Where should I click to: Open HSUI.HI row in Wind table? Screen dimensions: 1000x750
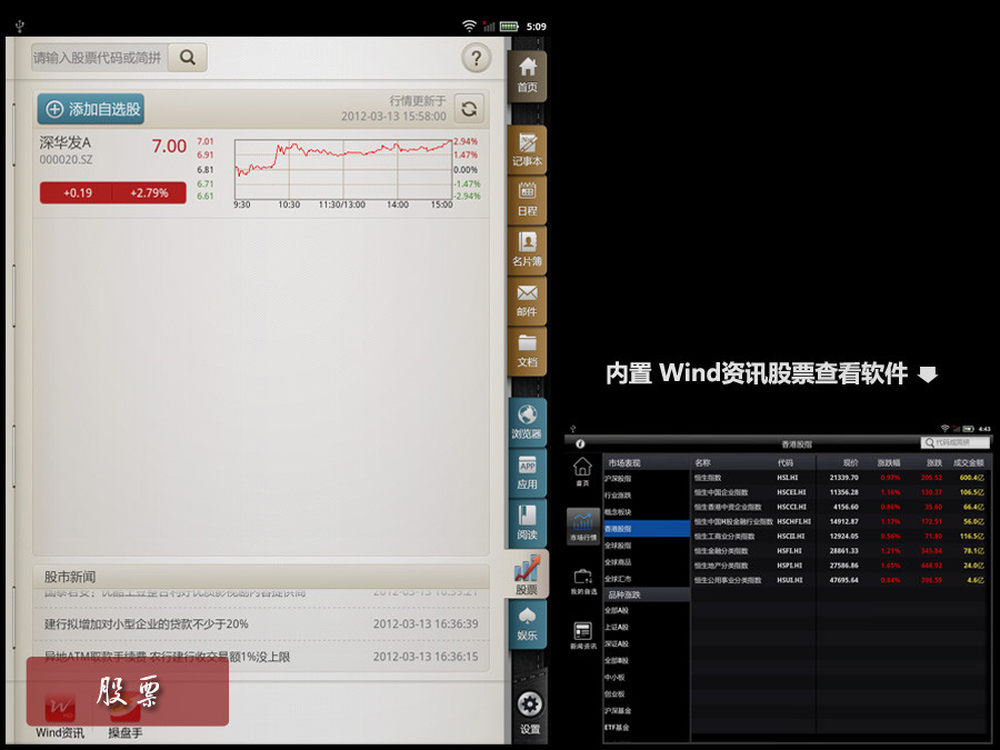click(x=841, y=580)
